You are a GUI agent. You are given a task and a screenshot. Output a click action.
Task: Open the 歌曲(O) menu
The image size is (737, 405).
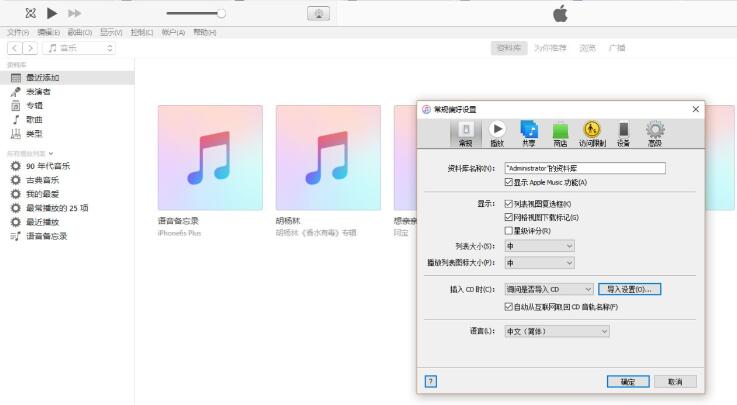point(79,32)
